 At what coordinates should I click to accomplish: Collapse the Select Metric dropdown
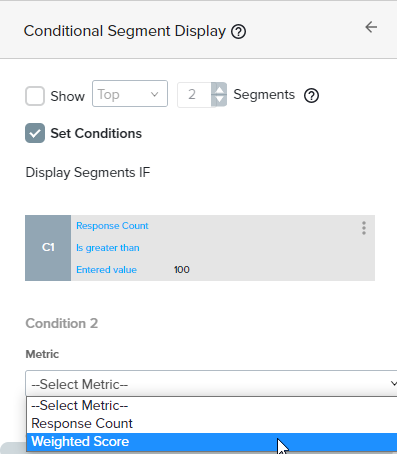[211, 384]
